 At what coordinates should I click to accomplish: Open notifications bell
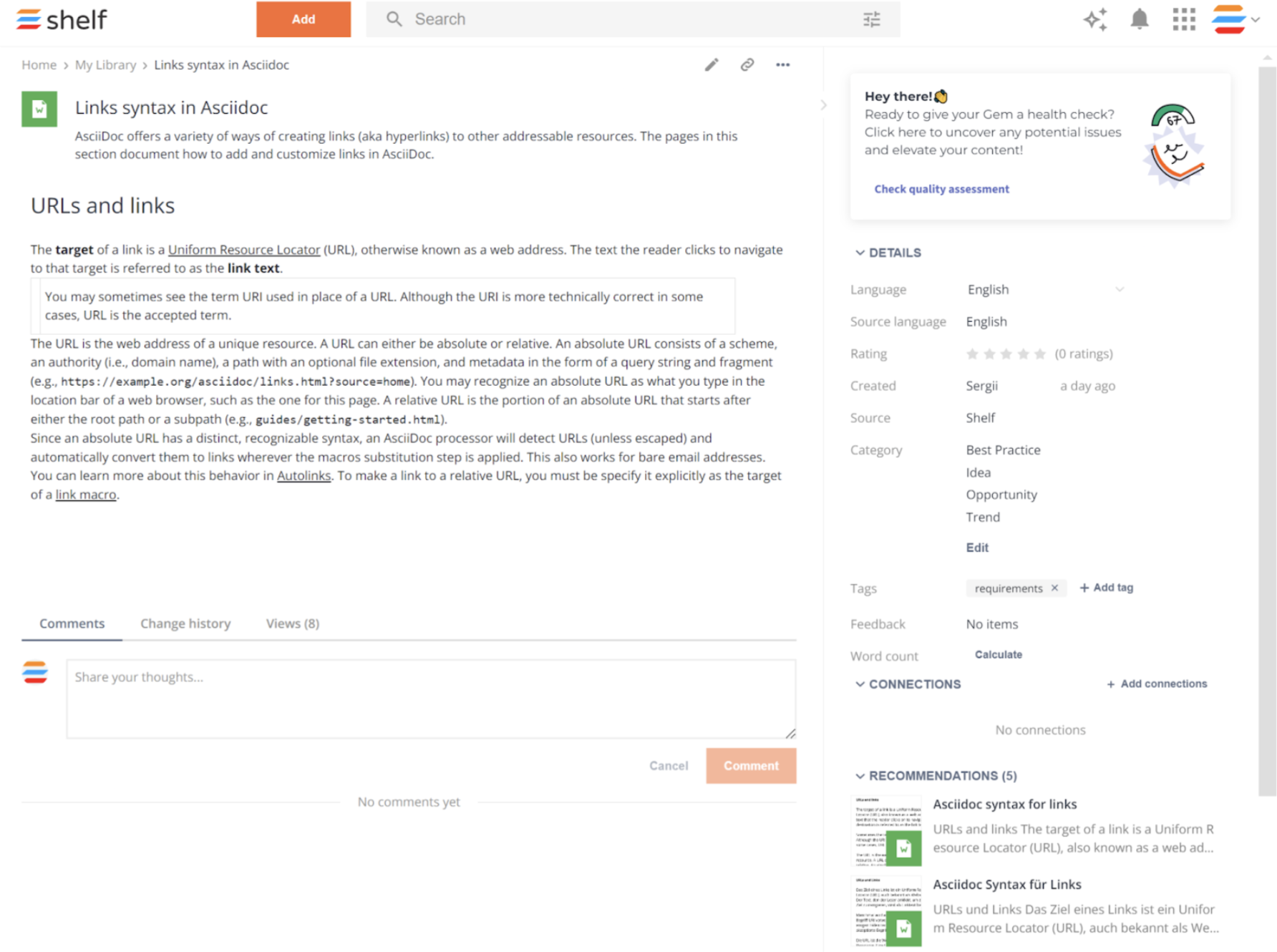[x=1140, y=19]
